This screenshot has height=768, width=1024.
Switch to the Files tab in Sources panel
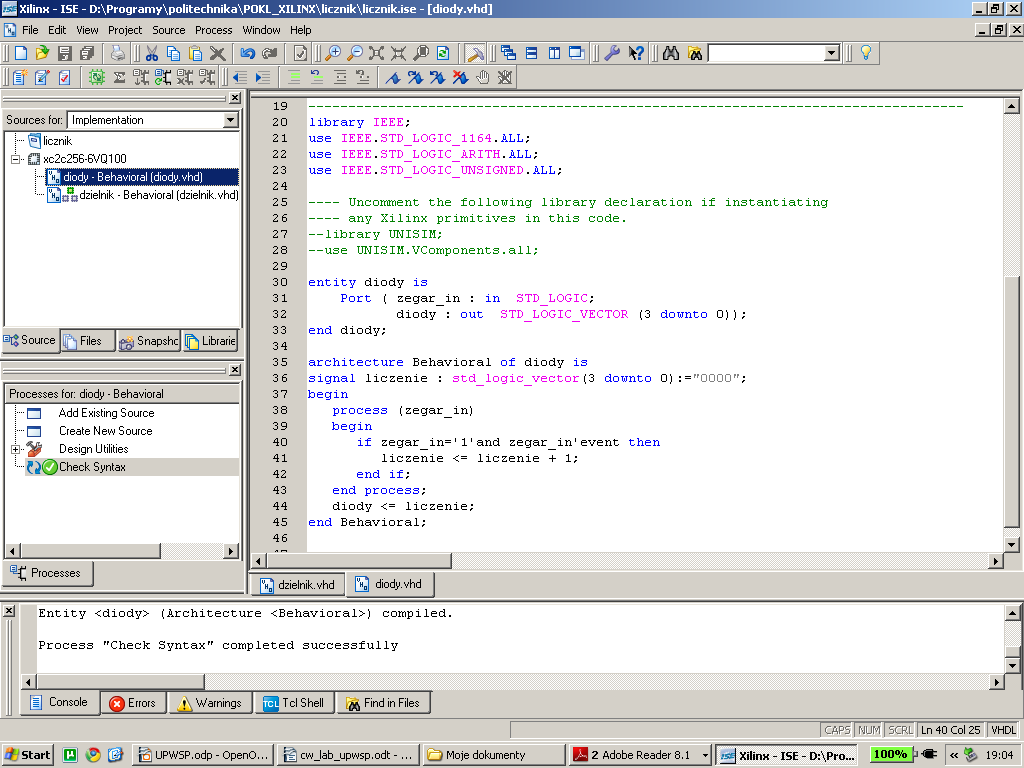[88, 341]
